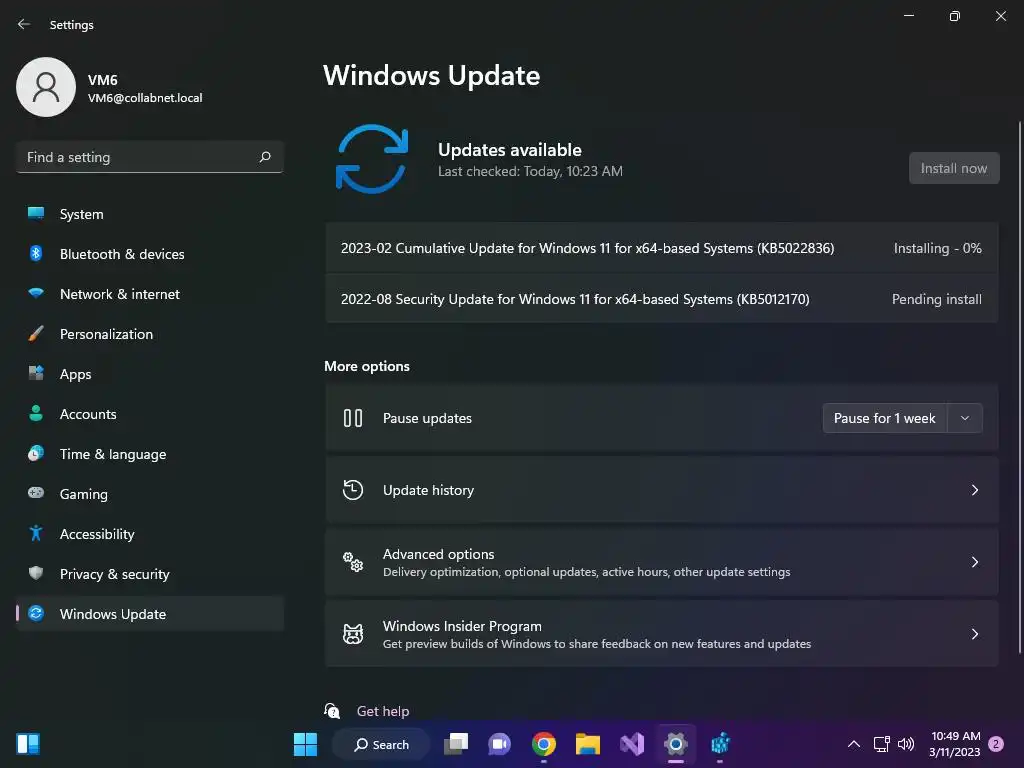Select the KB5022836 cumulative update row
1024x768 pixels.
point(662,248)
